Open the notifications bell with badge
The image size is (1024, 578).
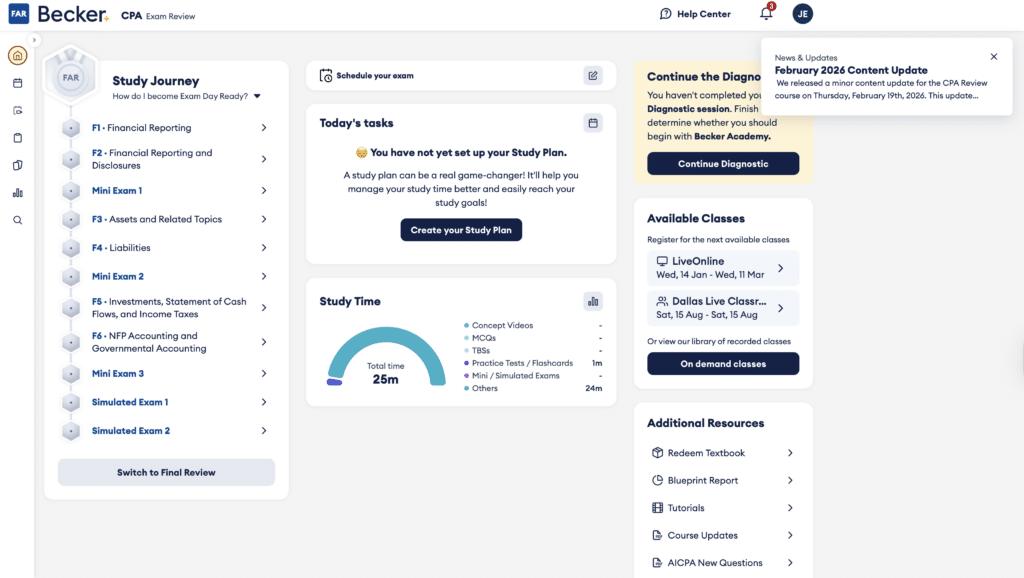[x=765, y=13]
